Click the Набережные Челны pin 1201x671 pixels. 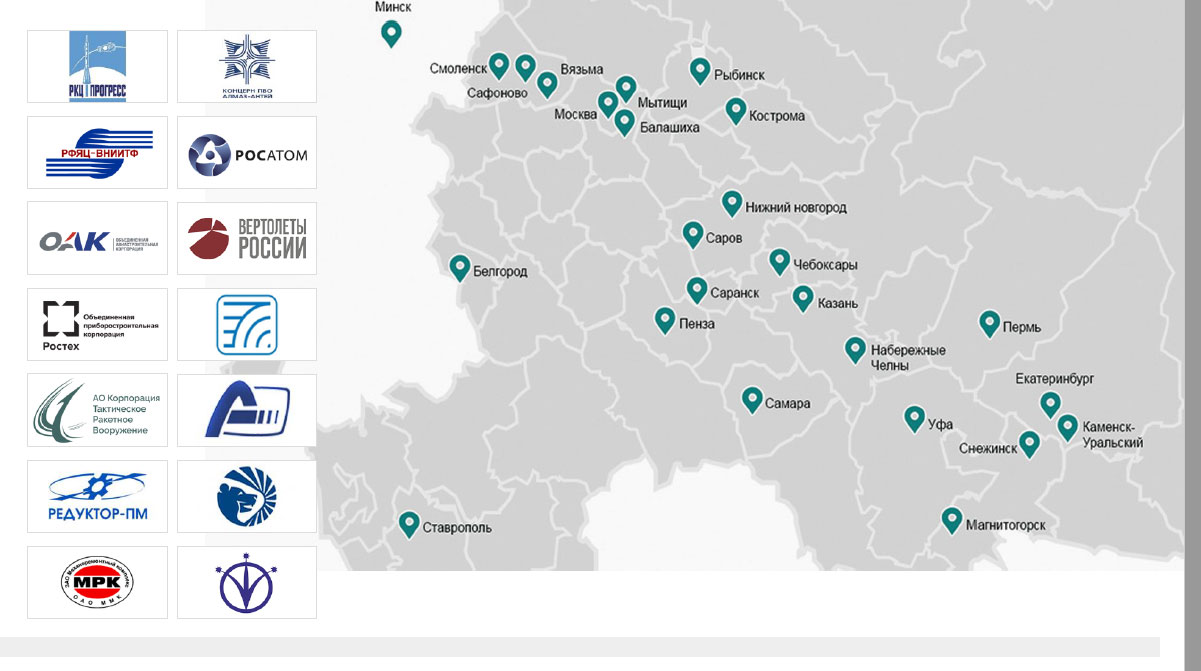(855, 349)
